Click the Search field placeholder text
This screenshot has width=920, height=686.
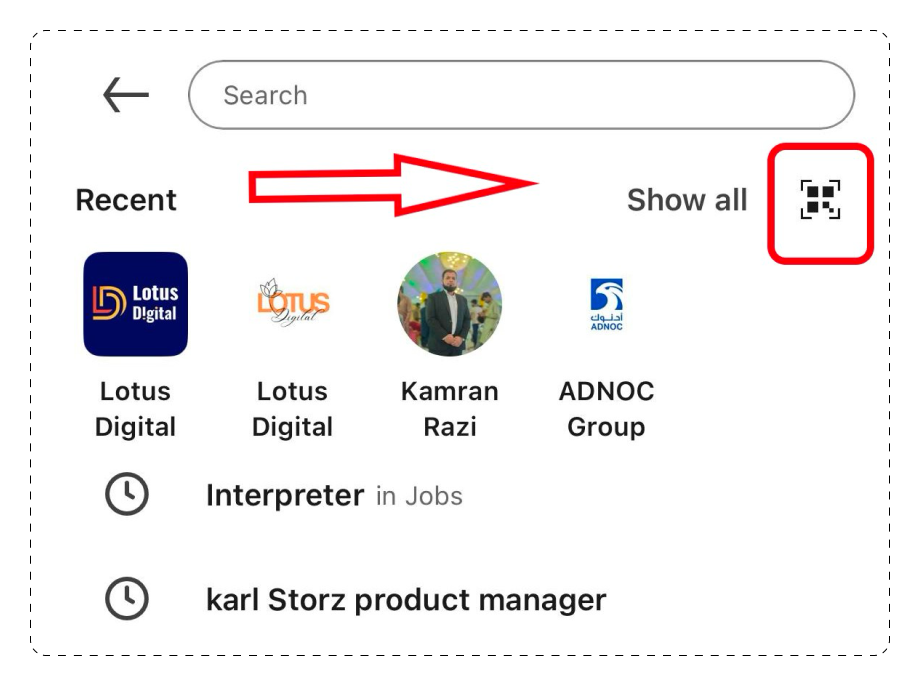click(x=265, y=94)
